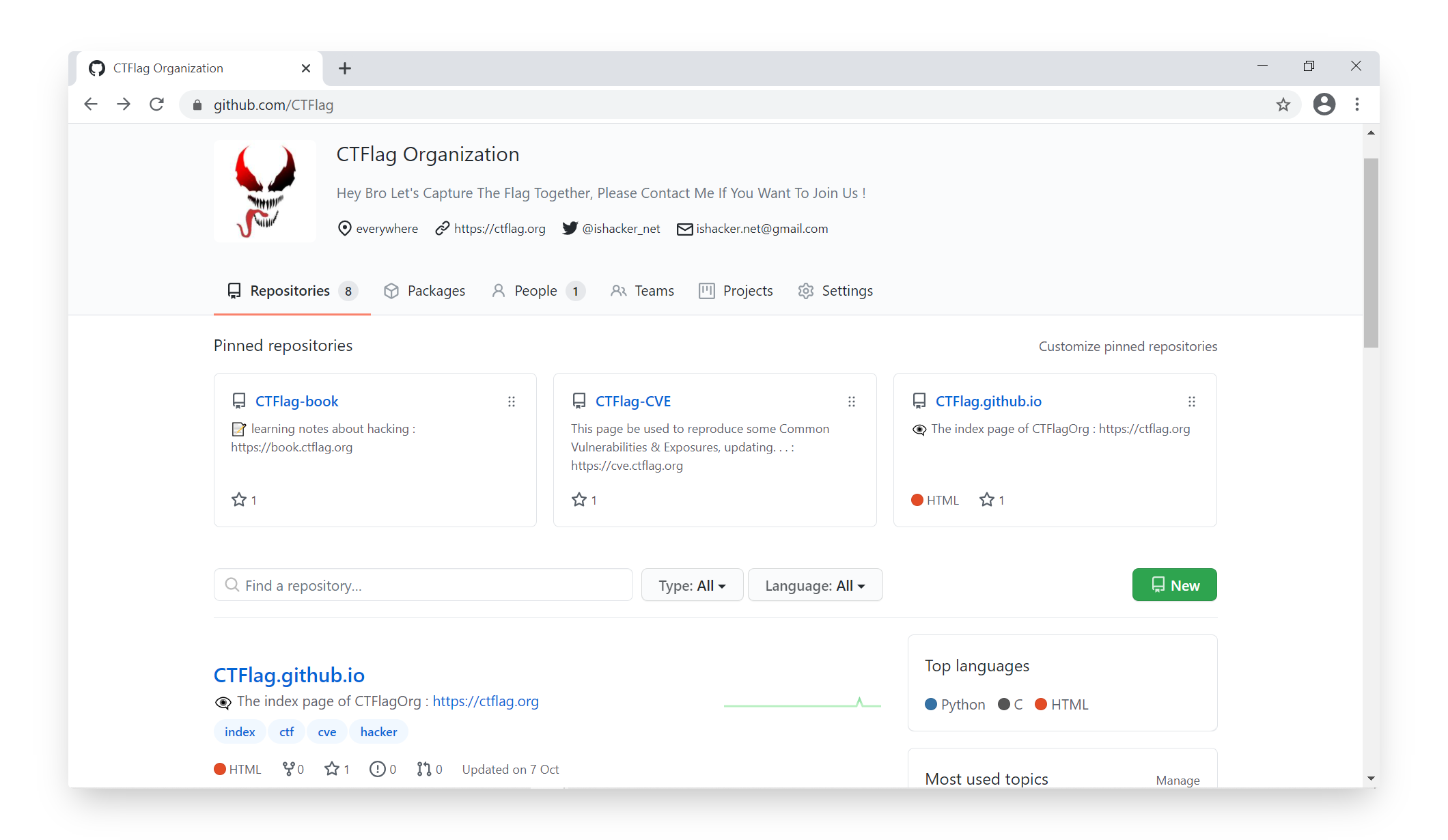Open the organization Settings tab

[x=835, y=291]
